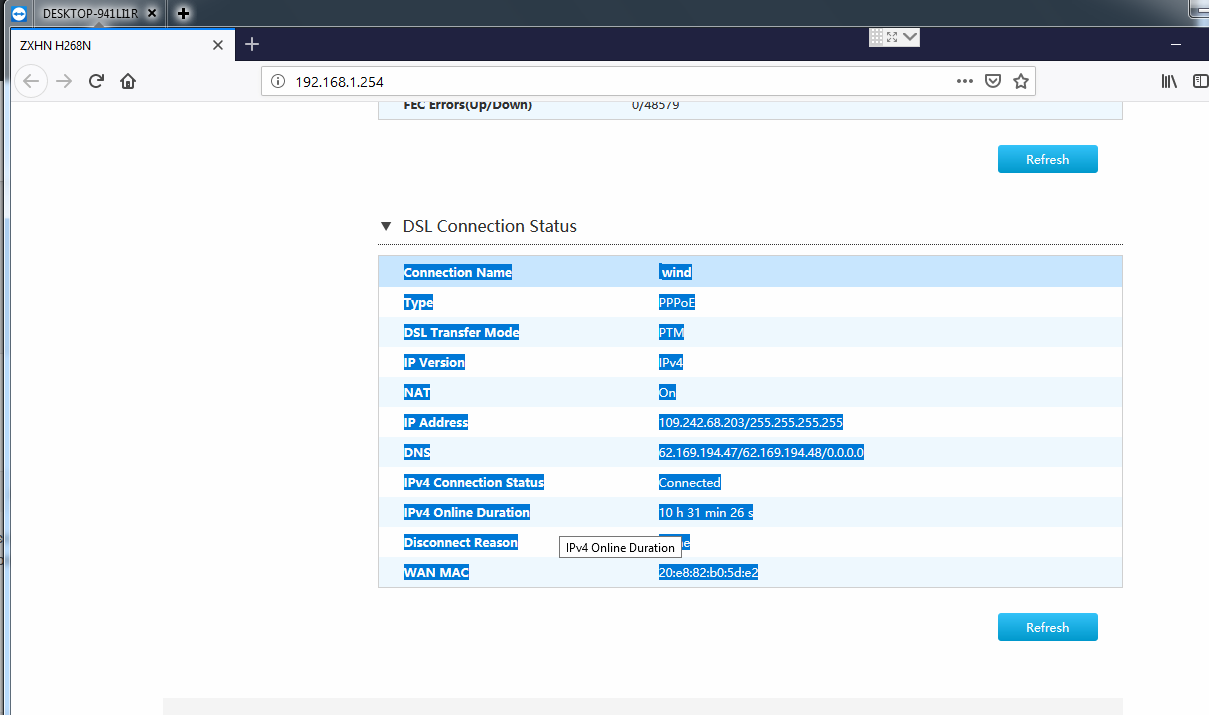Add a new TeamViewer session tab
The width and height of the screenshot is (1209, 715).
tap(183, 13)
